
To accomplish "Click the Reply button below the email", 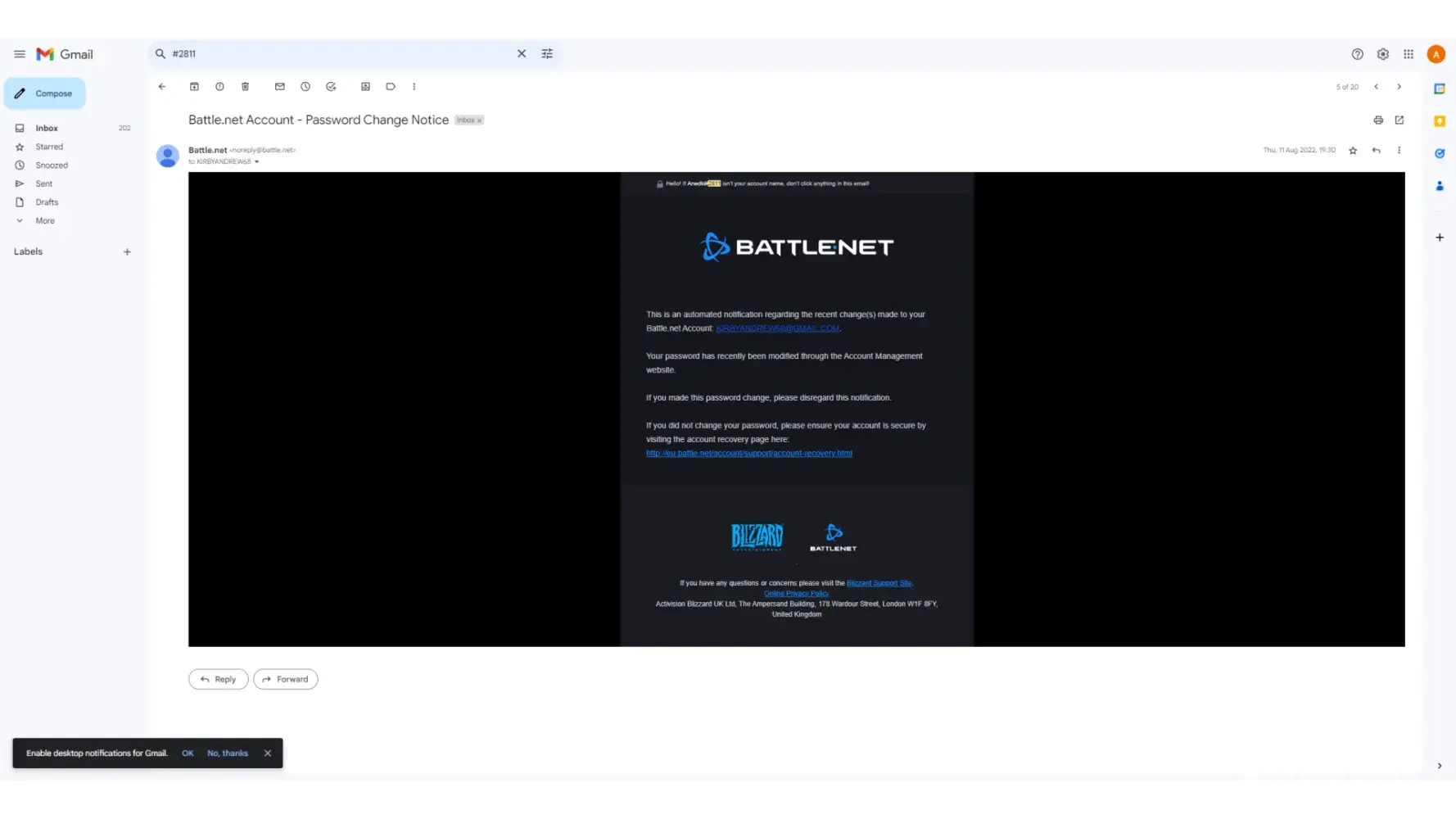I will (218, 679).
